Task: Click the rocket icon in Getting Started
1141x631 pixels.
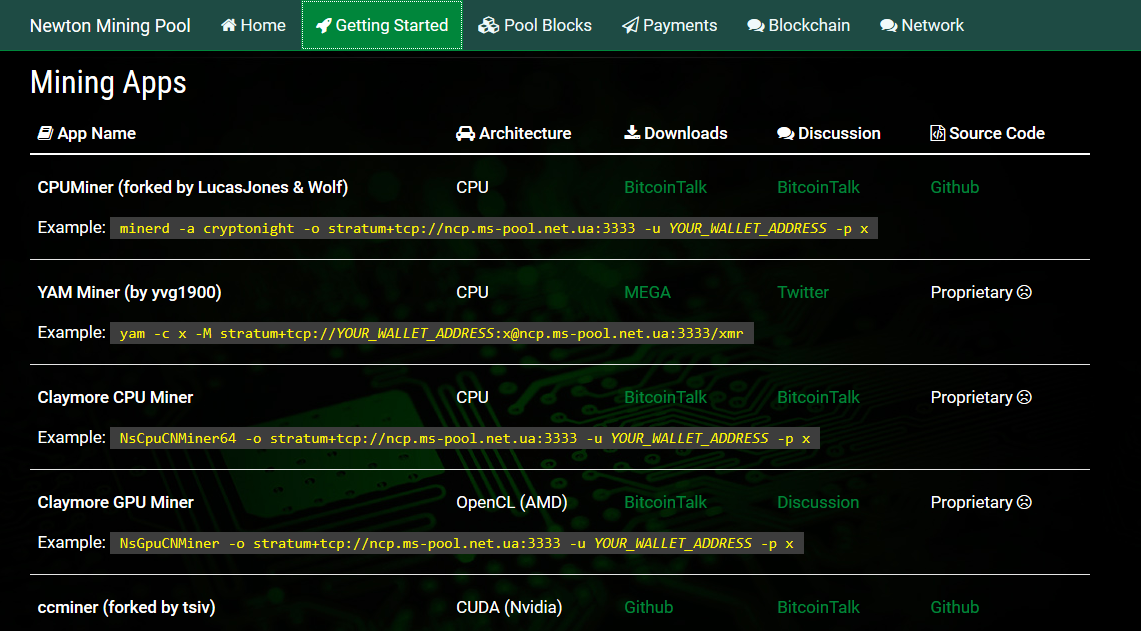Action: point(323,25)
